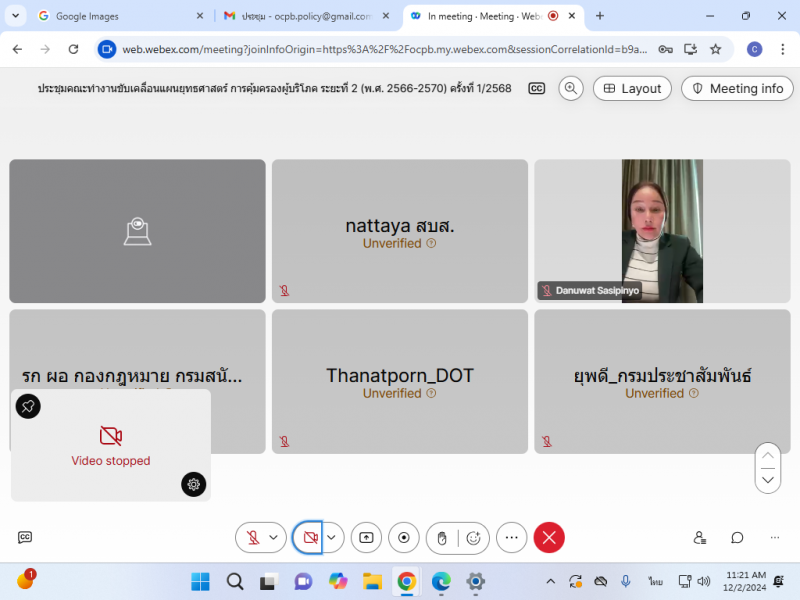Toggle the camera video button
This screenshot has height=600, width=800.
309,538
